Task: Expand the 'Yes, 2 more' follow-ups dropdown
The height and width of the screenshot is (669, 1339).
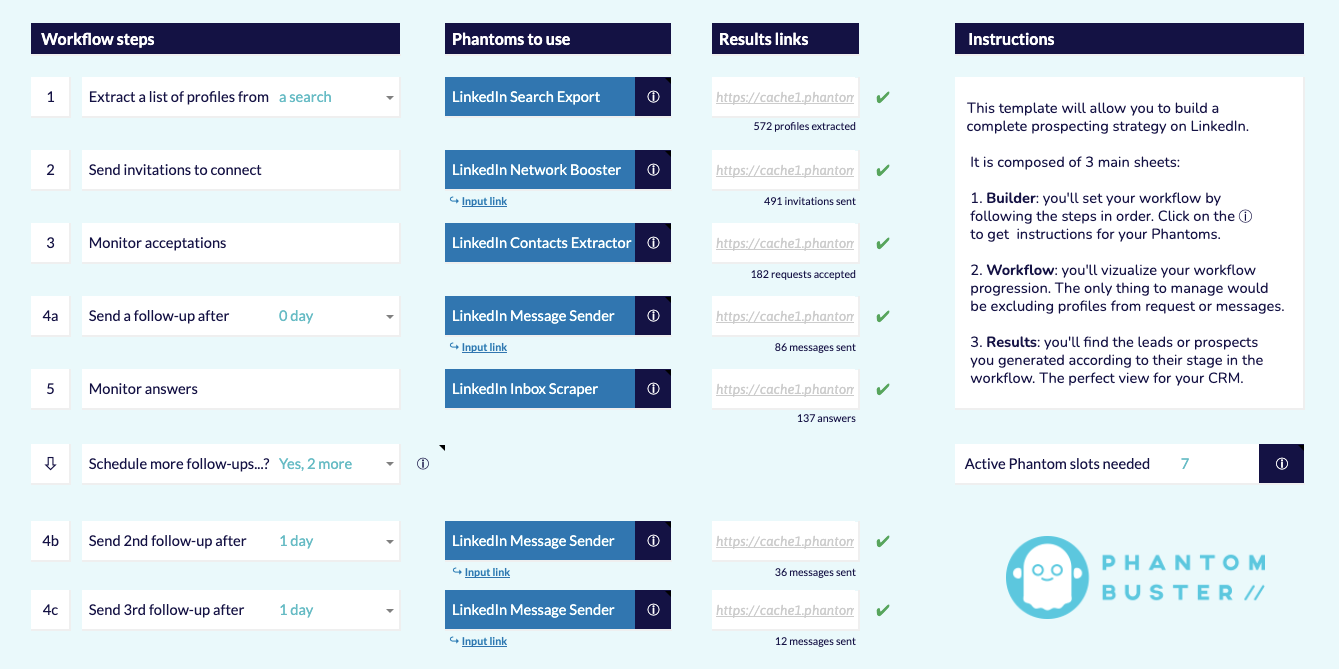Action: [389, 465]
